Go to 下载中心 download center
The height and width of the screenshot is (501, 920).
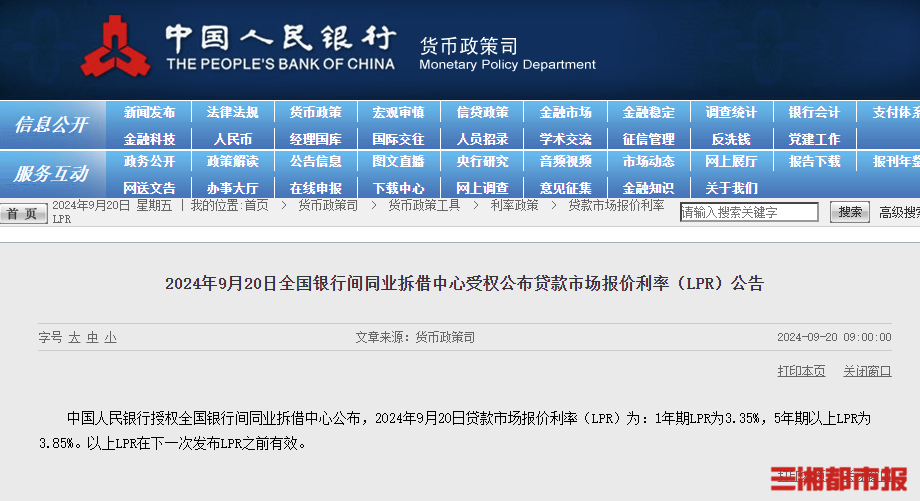pyautogui.click(x=398, y=187)
